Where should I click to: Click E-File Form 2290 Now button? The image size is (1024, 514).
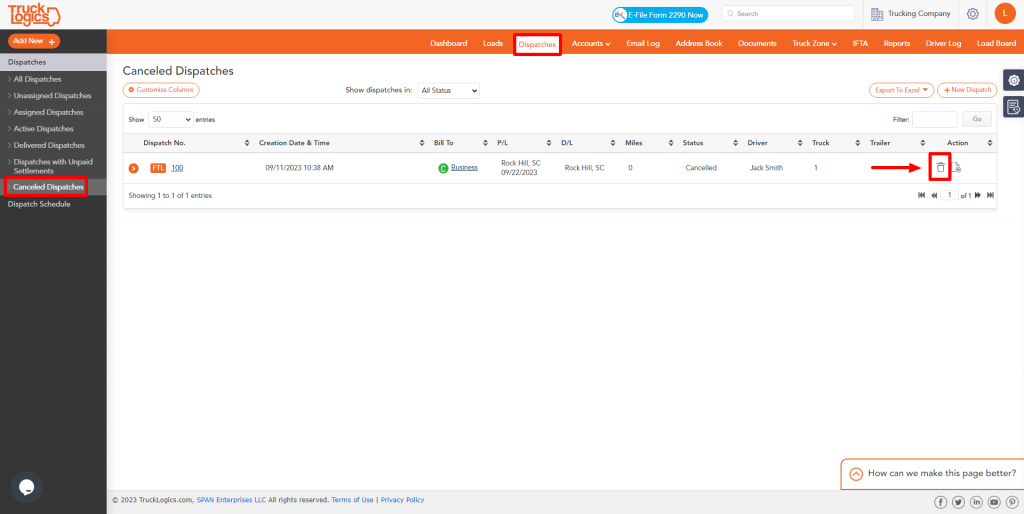(660, 14)
